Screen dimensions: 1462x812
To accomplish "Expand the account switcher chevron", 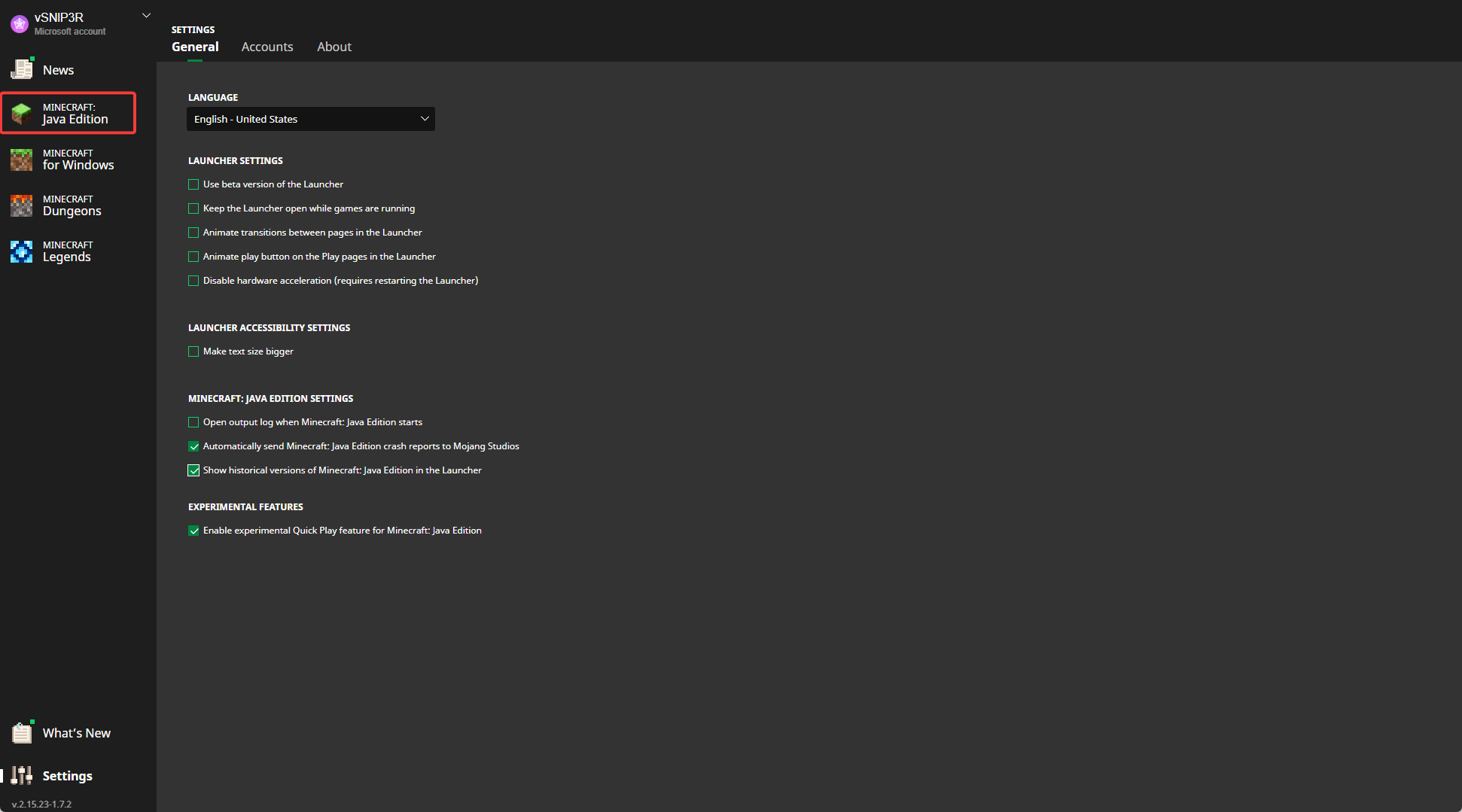I will pyautogui.click(x=147, y=16).
